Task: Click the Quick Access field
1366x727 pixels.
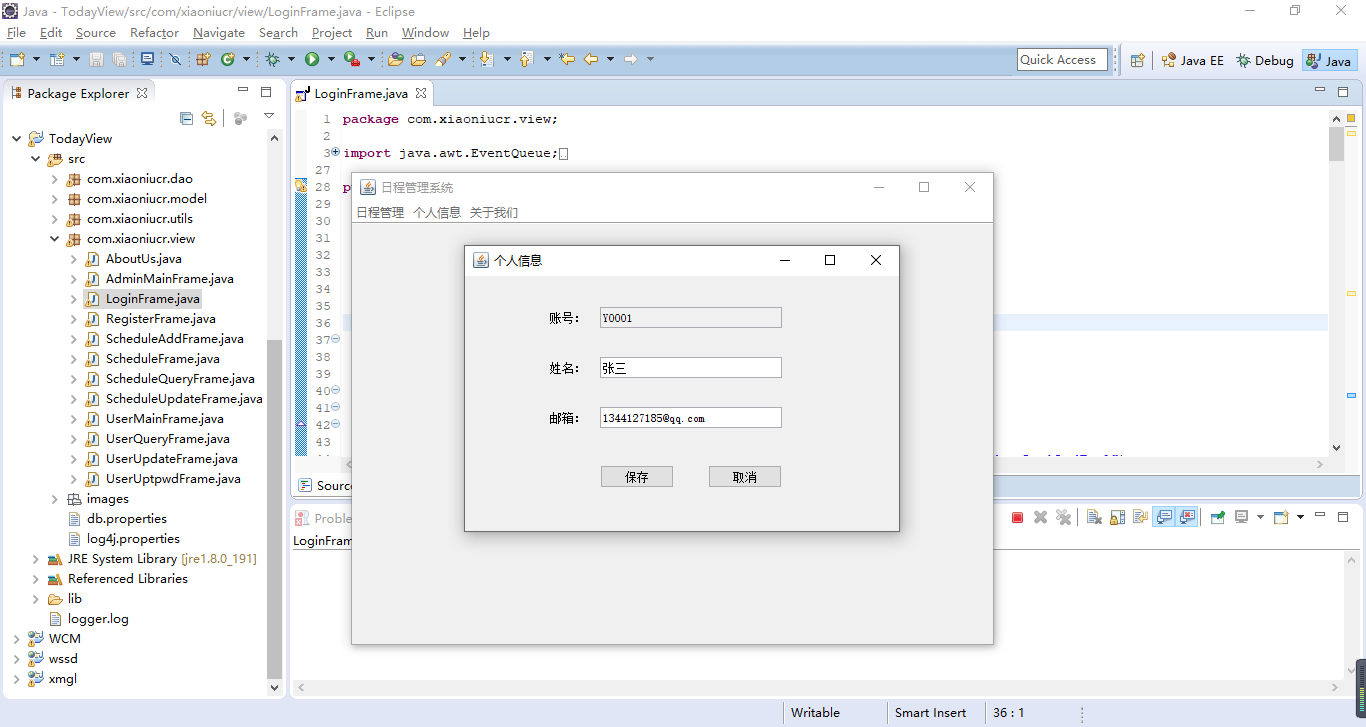Action: click(1062, 59)
